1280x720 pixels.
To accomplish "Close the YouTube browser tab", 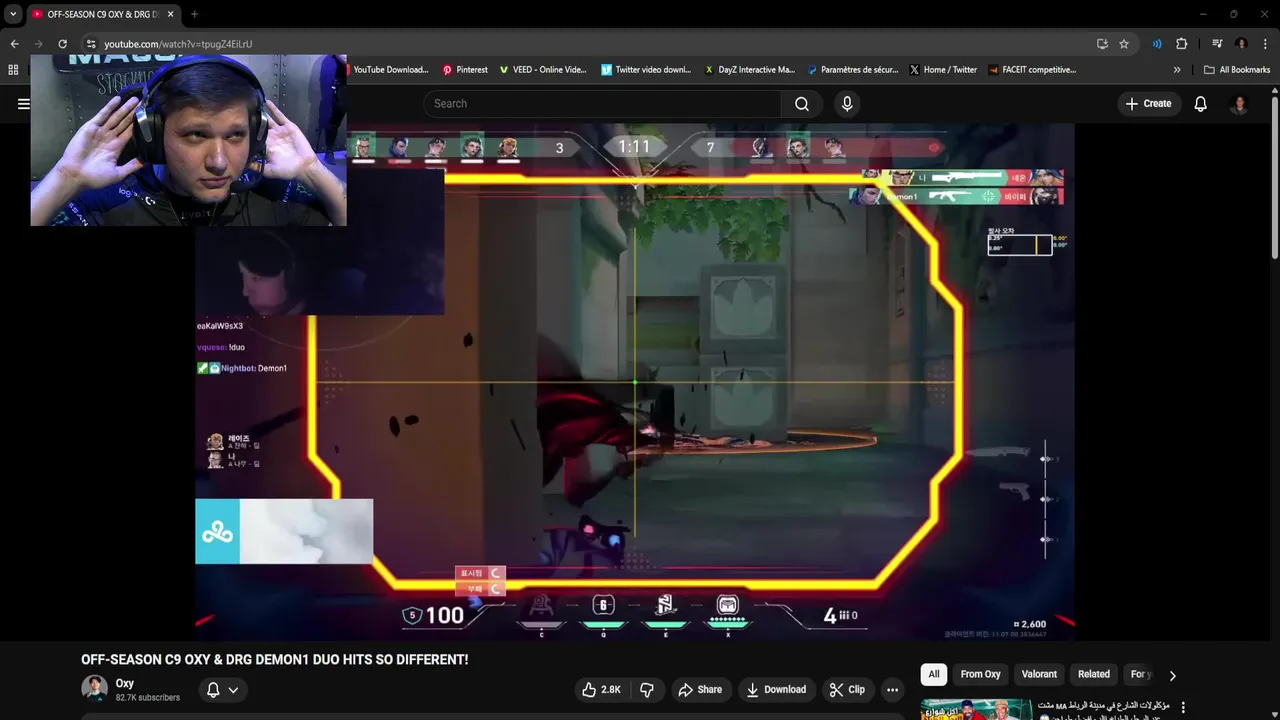I will (x=171, y=14).
